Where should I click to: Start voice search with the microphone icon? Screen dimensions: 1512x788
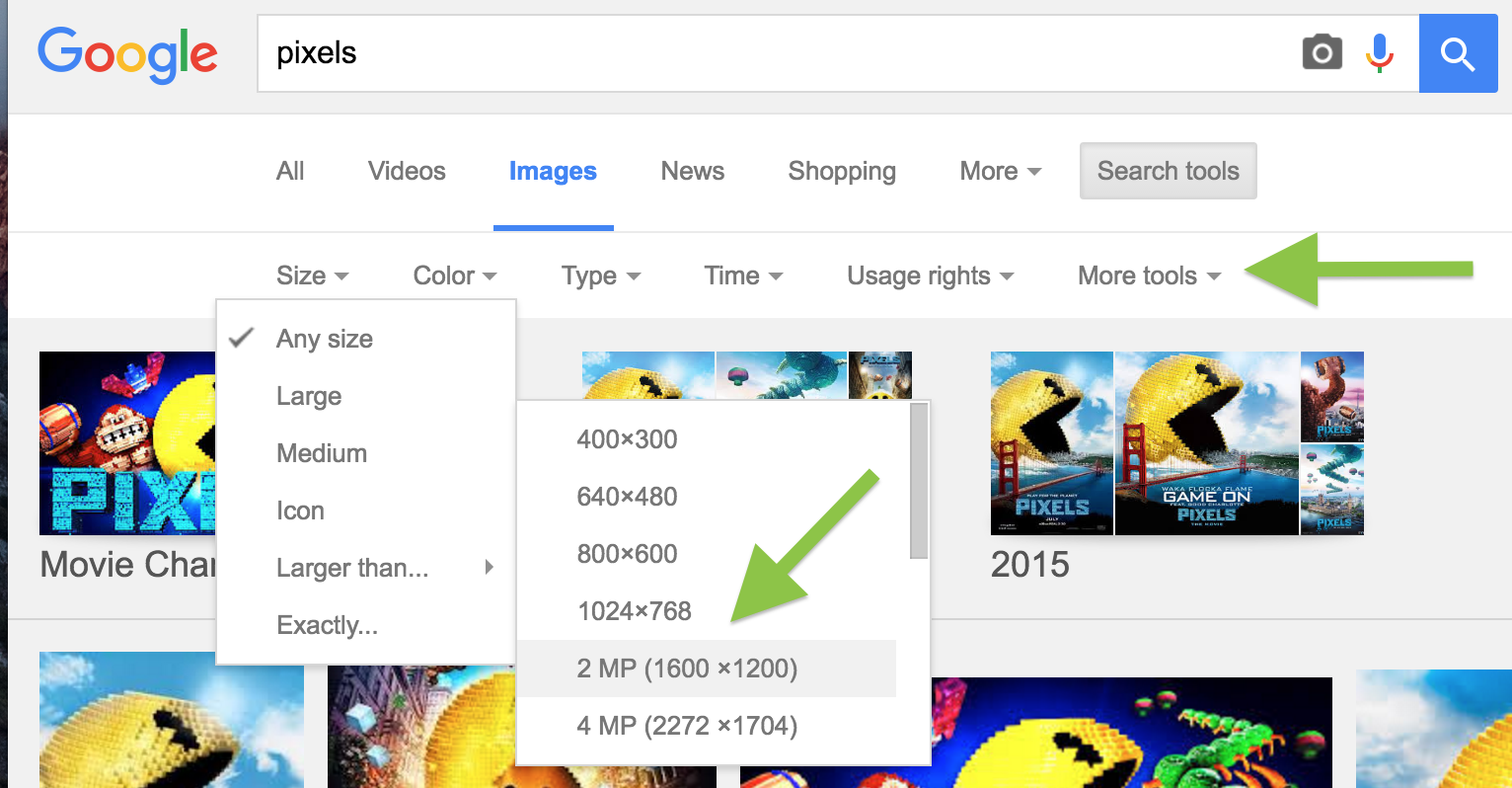(1379, 52)
